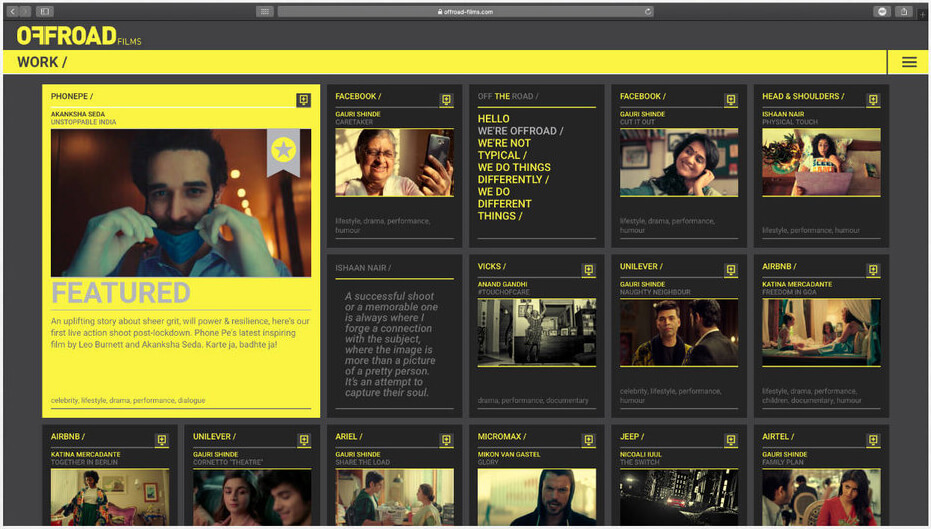Screen dimensions: 931x529
Task: Click the featured star ribbon badge
Action: click(283, 153)
